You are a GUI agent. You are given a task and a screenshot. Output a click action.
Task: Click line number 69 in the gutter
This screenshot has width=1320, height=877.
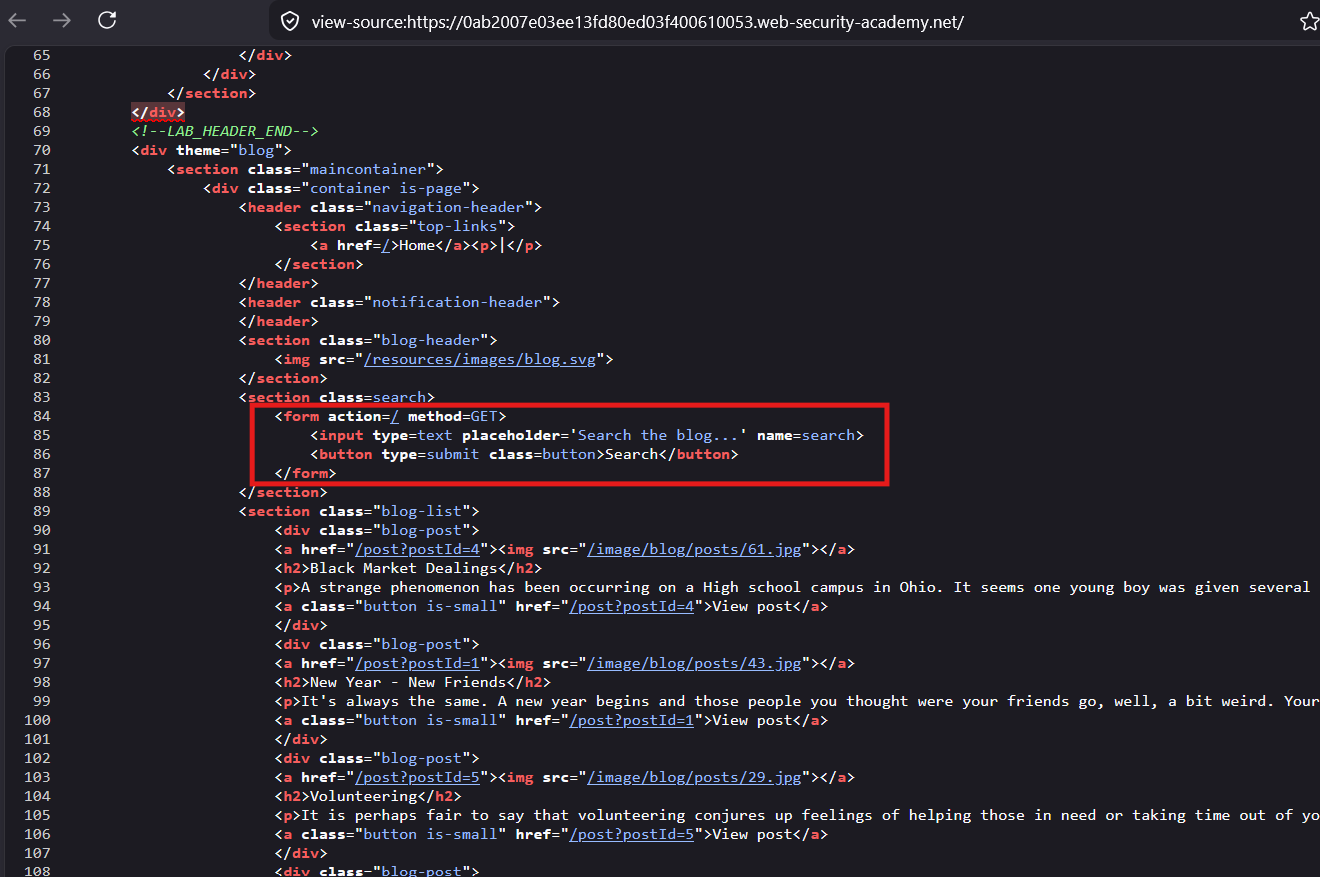point(41,131)
